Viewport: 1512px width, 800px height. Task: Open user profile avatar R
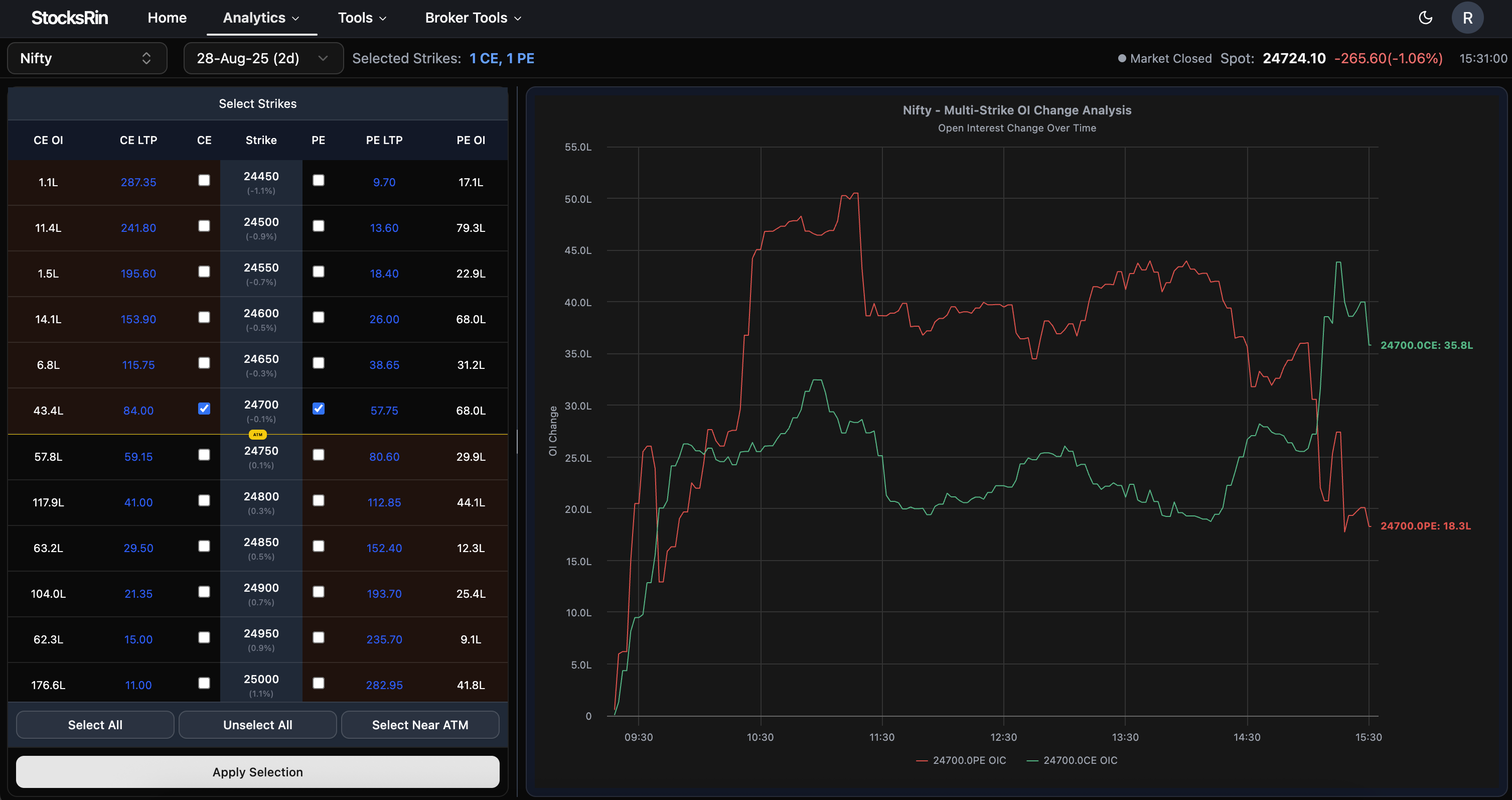click(x=1467, y=18)
